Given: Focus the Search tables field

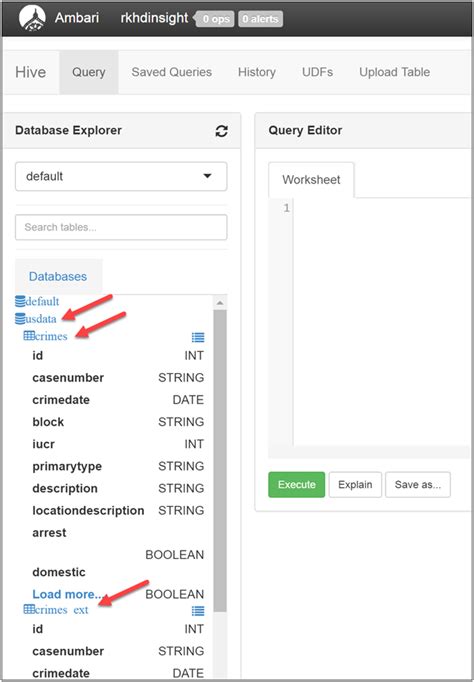Looking at the screenshot, I should tap(121, 227).
